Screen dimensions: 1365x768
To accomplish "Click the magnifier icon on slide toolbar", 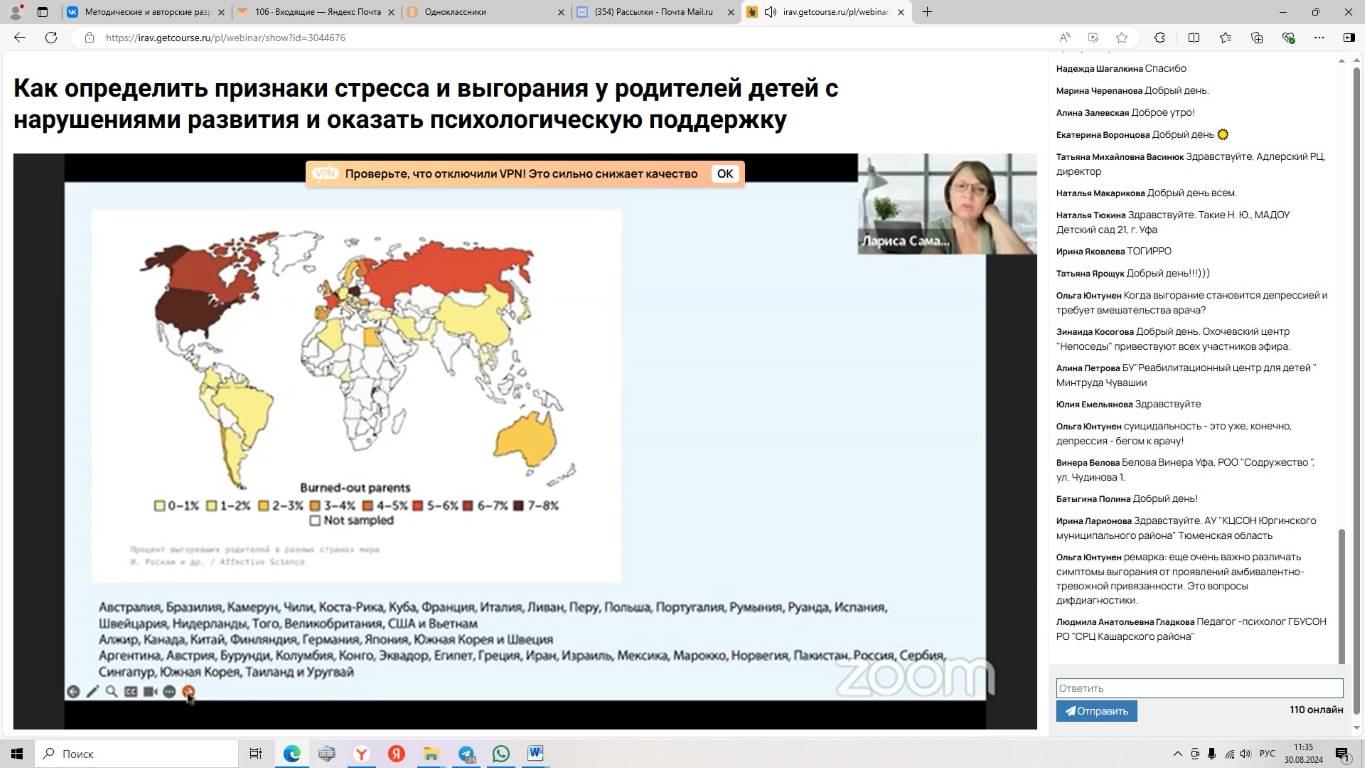I will coord(111,691).
